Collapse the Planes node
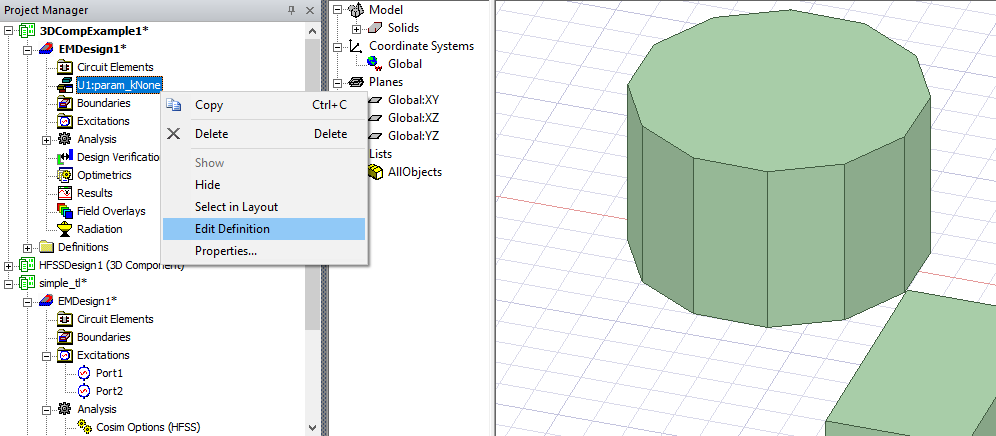The width and height of the screenshot is (996, 436). (337, 82)
